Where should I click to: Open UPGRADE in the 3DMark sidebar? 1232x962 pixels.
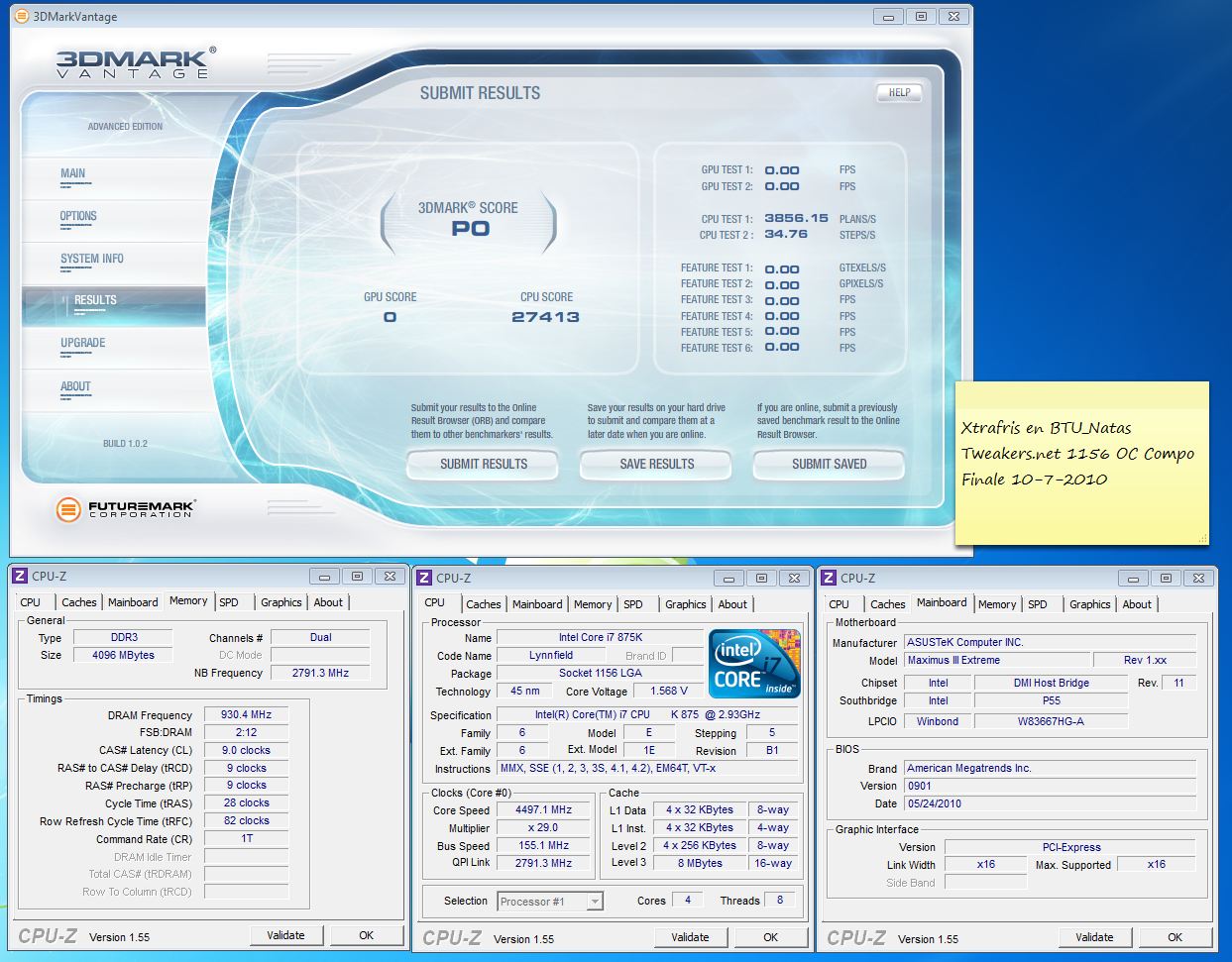pyautogui.click(x=83, y=344)
